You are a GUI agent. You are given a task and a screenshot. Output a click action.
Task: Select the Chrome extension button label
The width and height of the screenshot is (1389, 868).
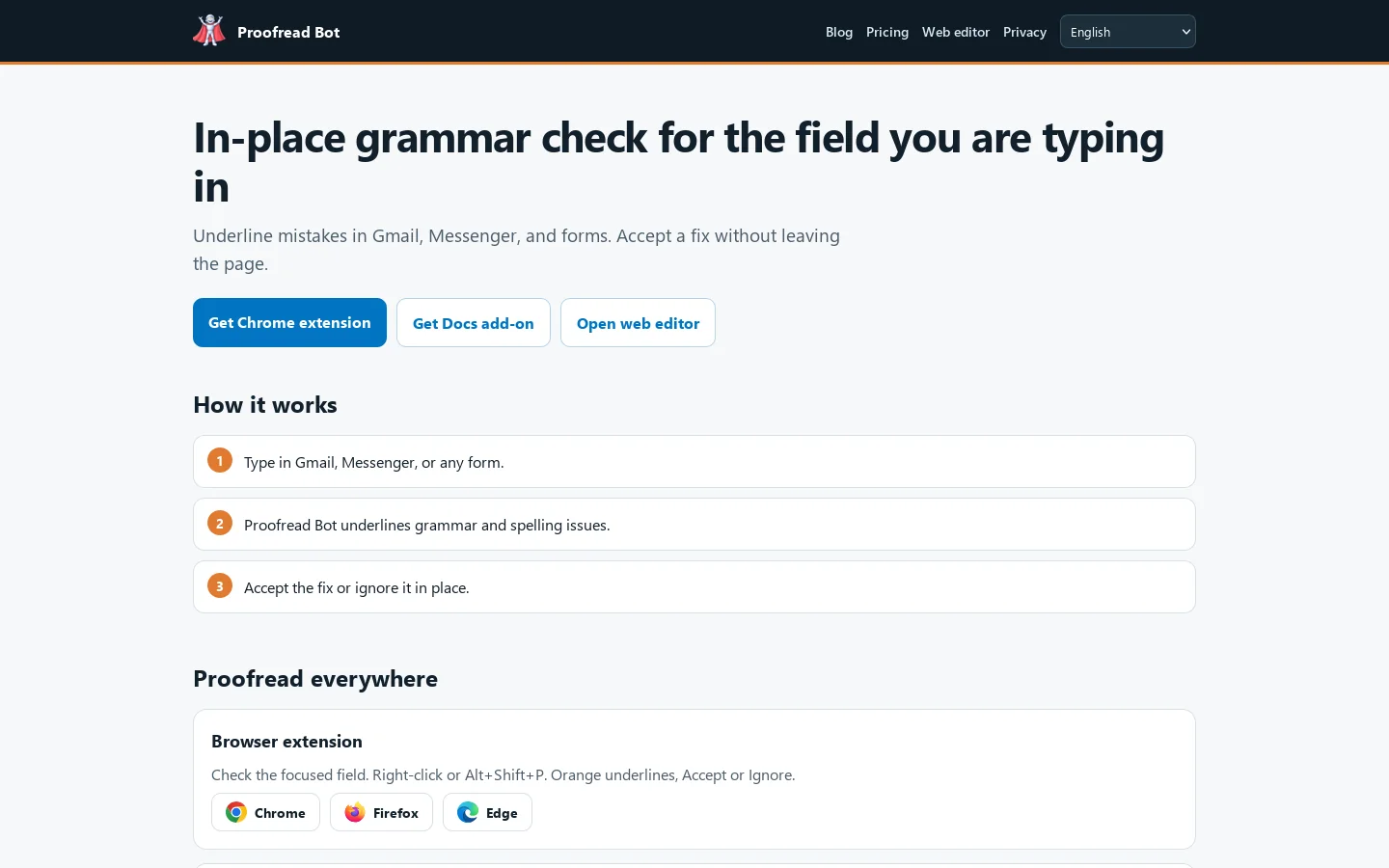[280, 813]
